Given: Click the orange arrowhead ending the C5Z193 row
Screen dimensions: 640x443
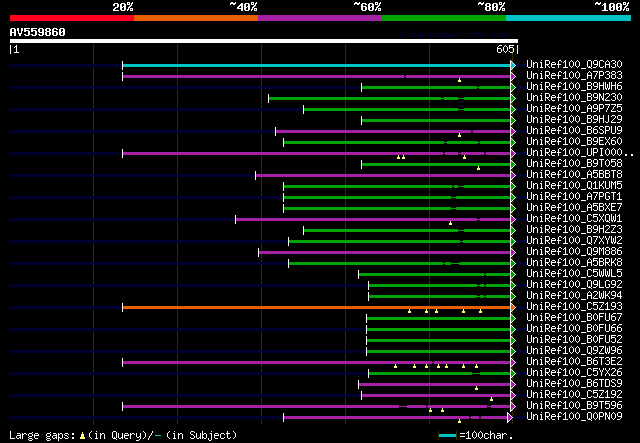Looking at the screenshot, I should (x=513, y=307).
